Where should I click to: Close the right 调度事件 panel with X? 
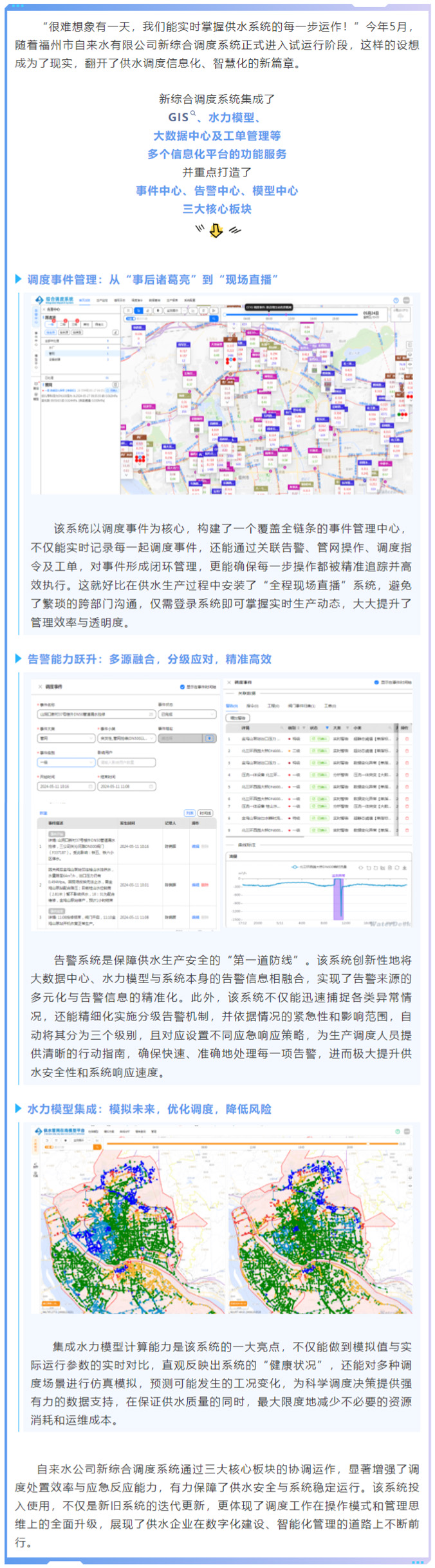pos(228,682)
